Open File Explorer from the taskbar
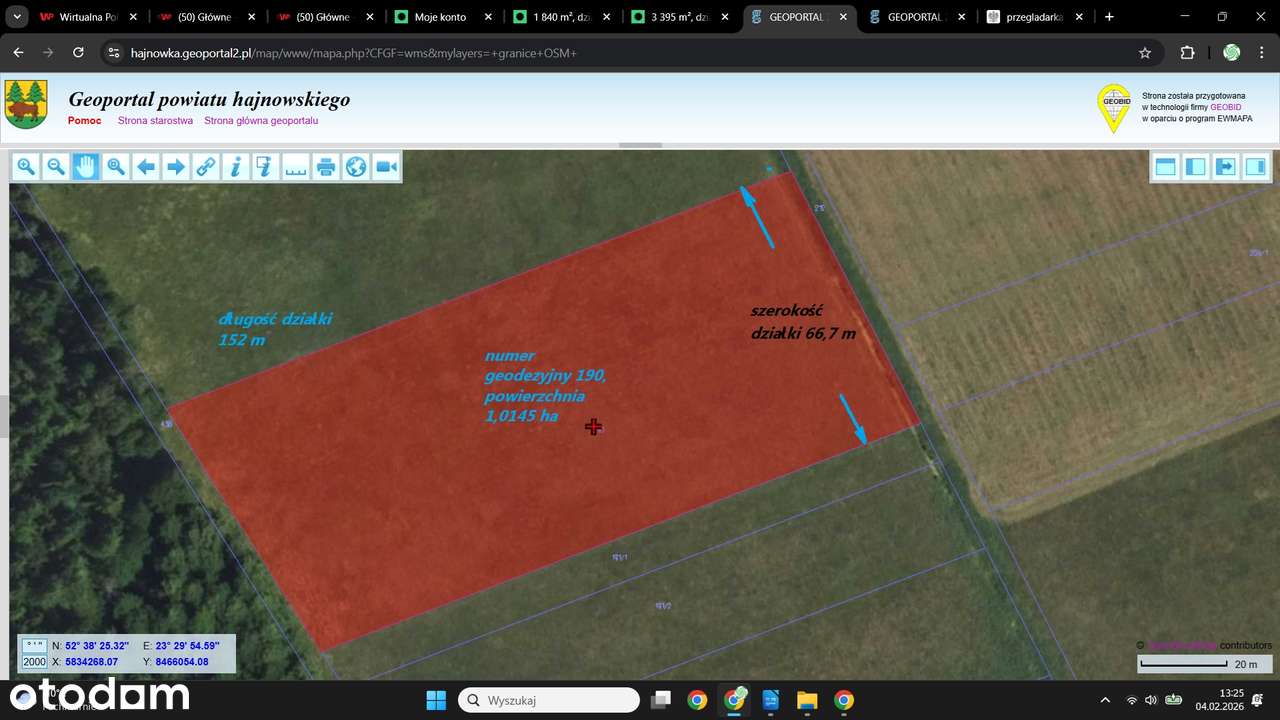Screen dimensions: 1280x720 (x=807, y=700)
